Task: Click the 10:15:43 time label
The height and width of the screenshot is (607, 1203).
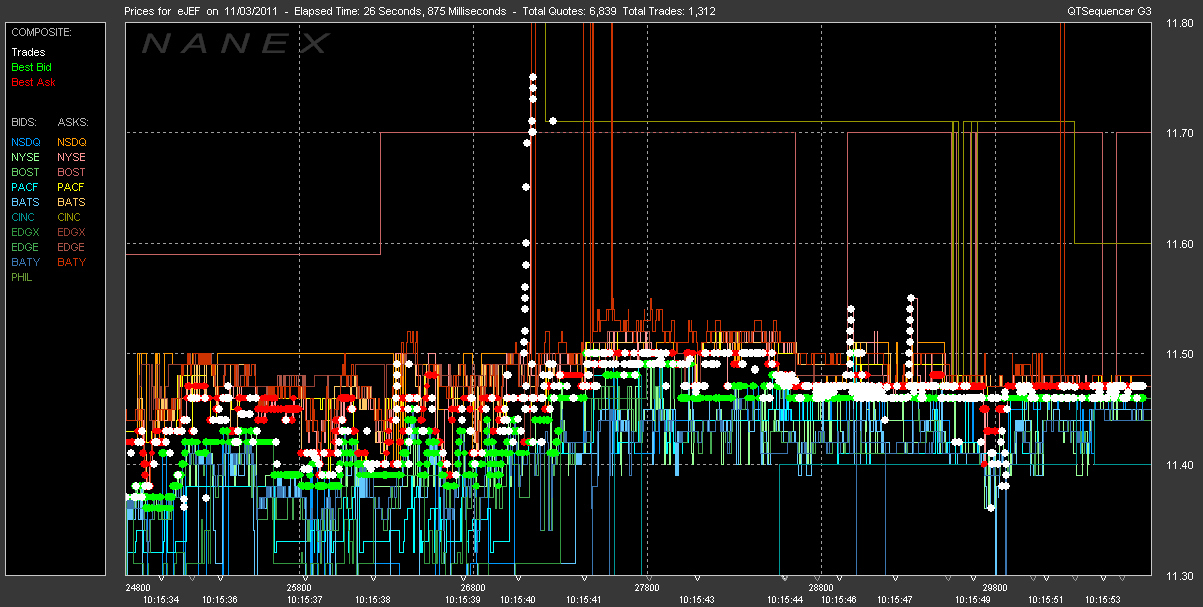Action: click(696, 600)
